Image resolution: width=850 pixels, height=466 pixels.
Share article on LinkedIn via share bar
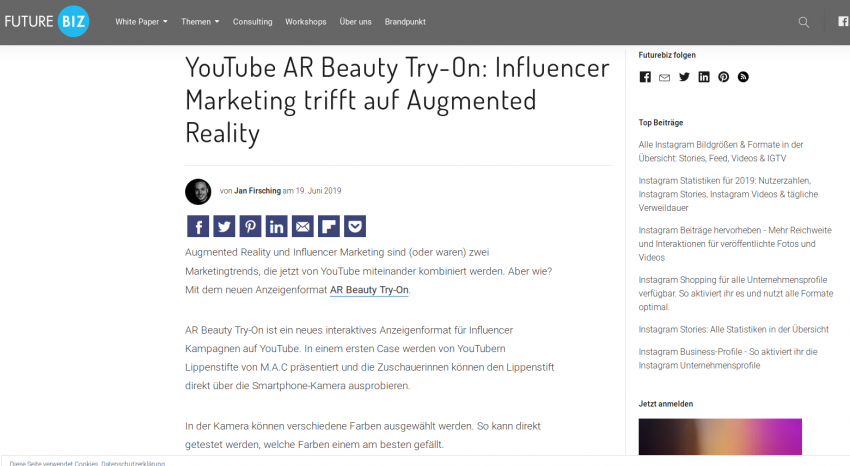[276, 226]
